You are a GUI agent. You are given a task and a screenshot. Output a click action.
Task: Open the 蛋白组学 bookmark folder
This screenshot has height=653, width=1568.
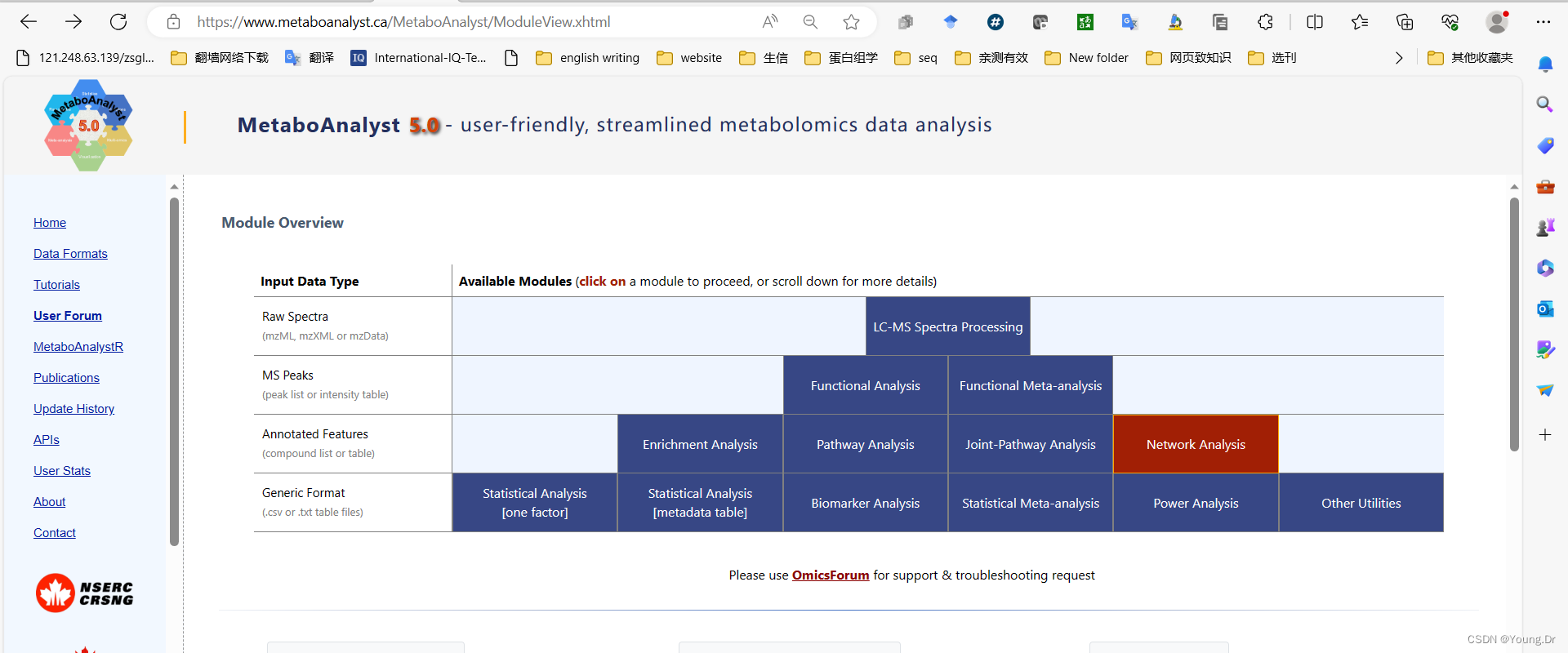(841, 58)
